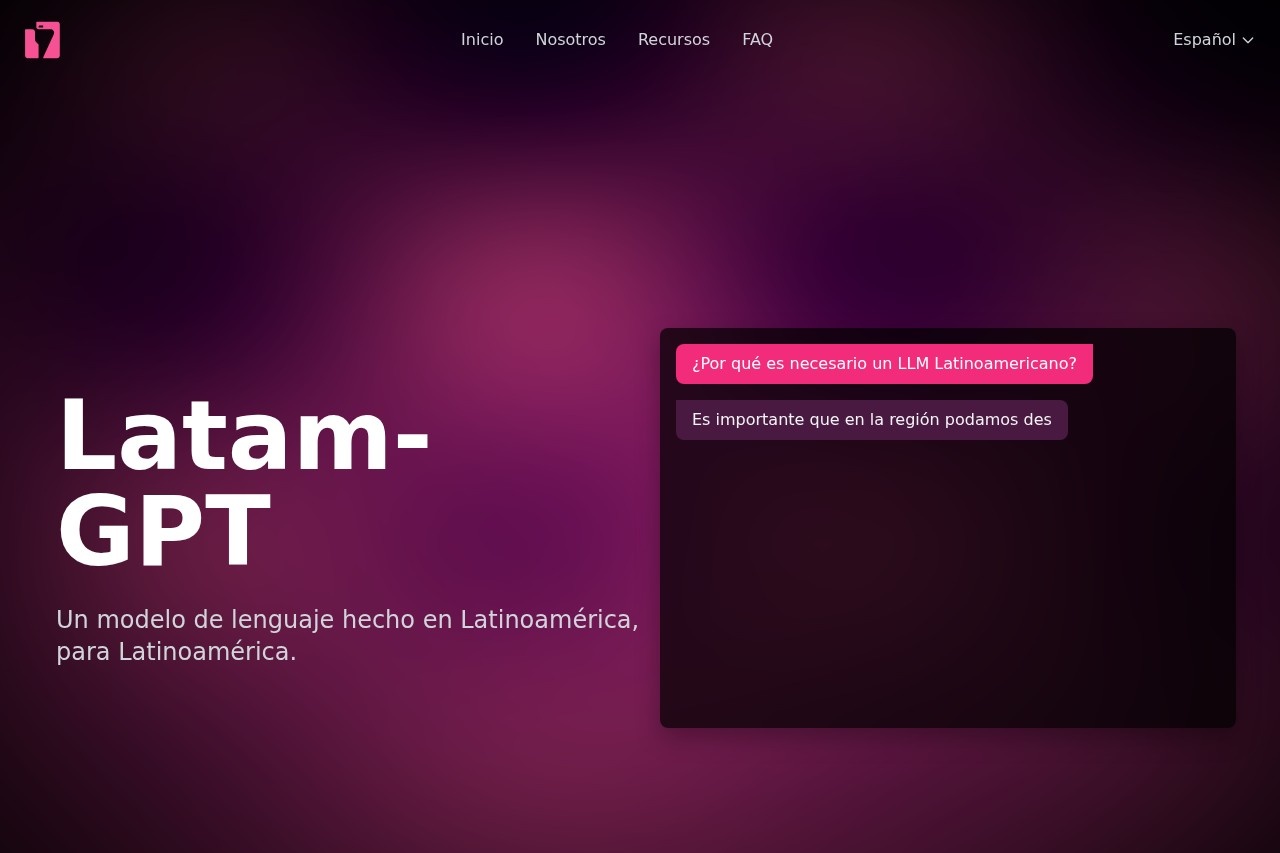Open the Recursos nav item
This screenshot has height=853, width=1280.
[674, 40]
